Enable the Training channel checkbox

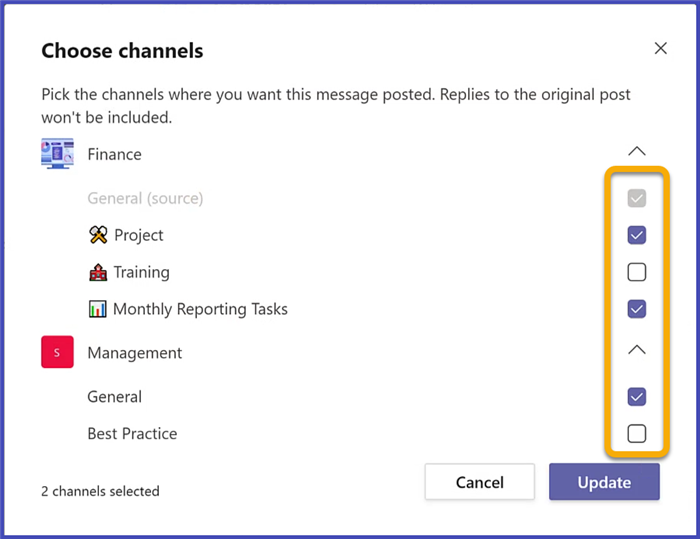tap(636, 272)
